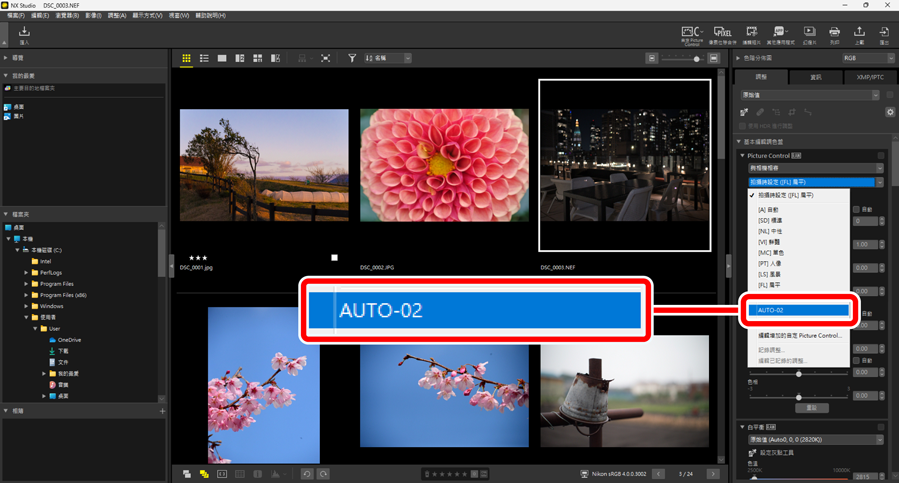Enable the HDR adjustment checkbox
Viewport: 899px width, 483px height.
(x=741, y=126)
